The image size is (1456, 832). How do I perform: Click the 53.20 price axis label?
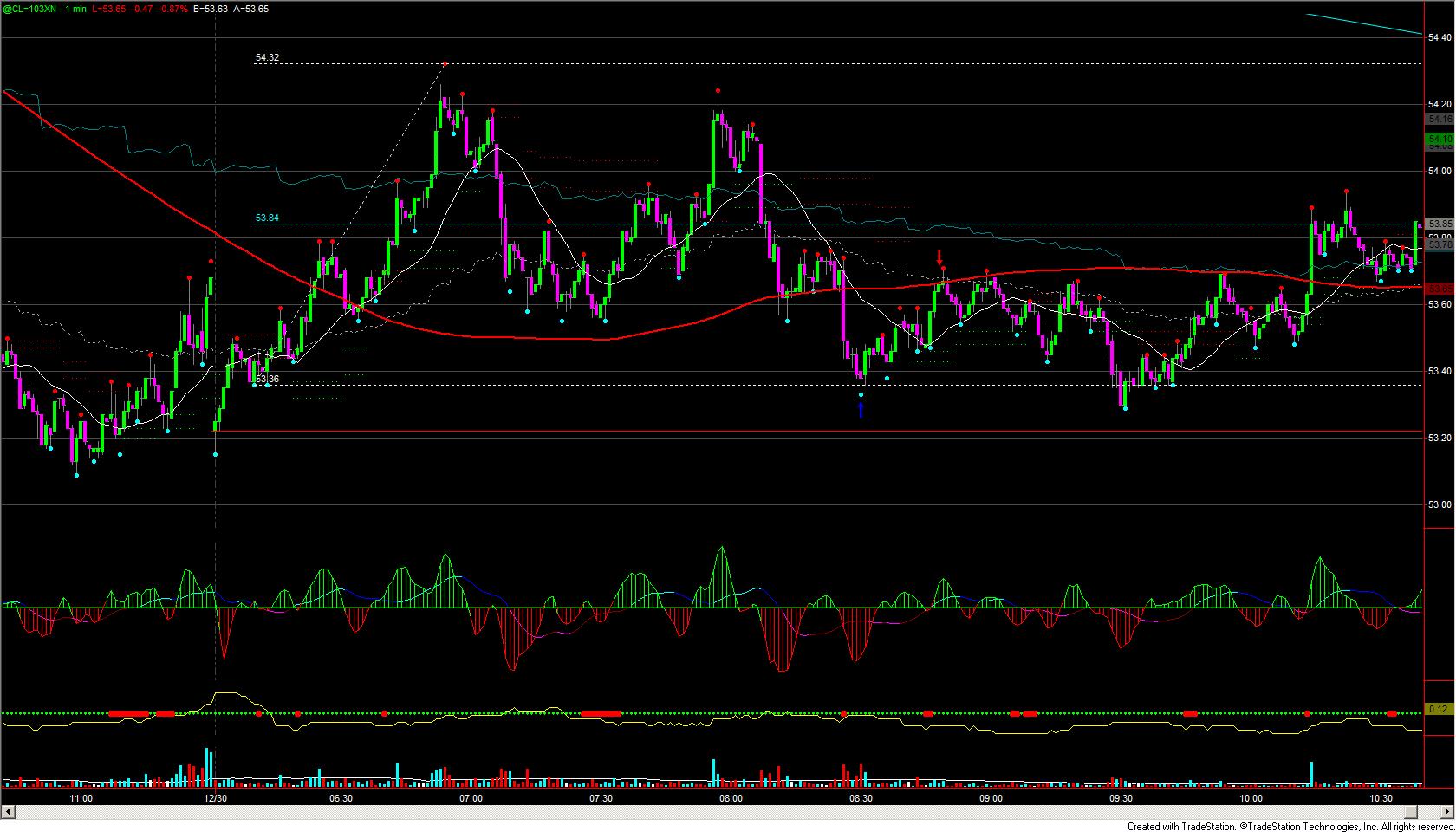(1440, 438)
